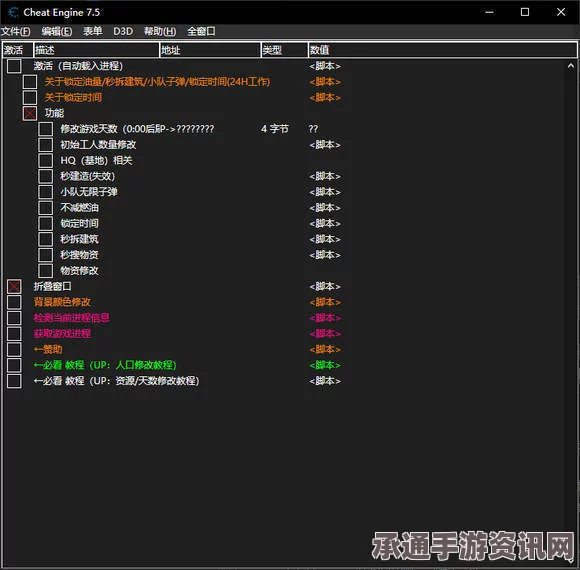Image resolution: width=580 pixels, height=570 pixels.
Task: Click orange <脚本> value of 背景颜色修改
Action: tap(325, 302)
